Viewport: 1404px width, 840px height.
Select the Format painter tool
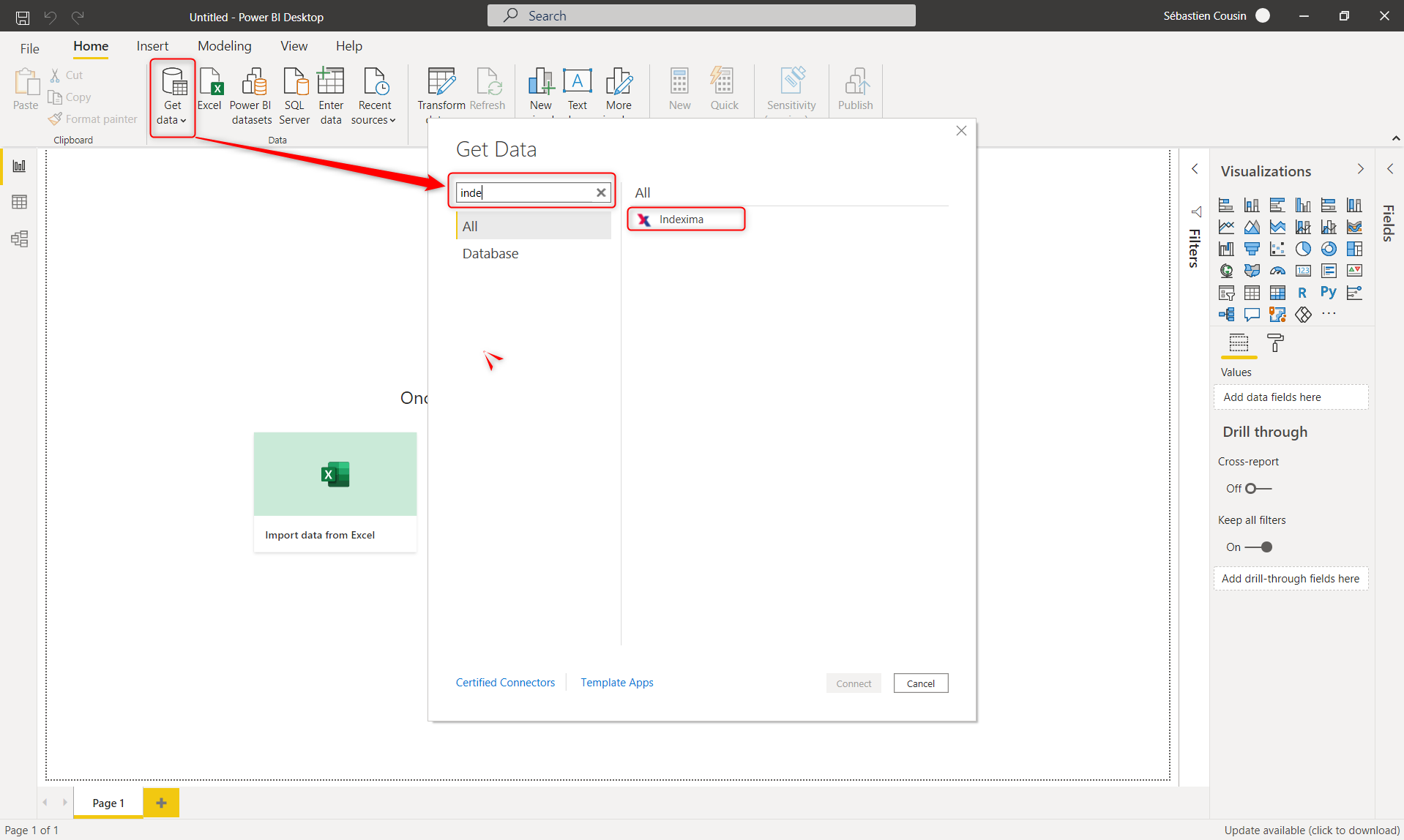[93, 119]
